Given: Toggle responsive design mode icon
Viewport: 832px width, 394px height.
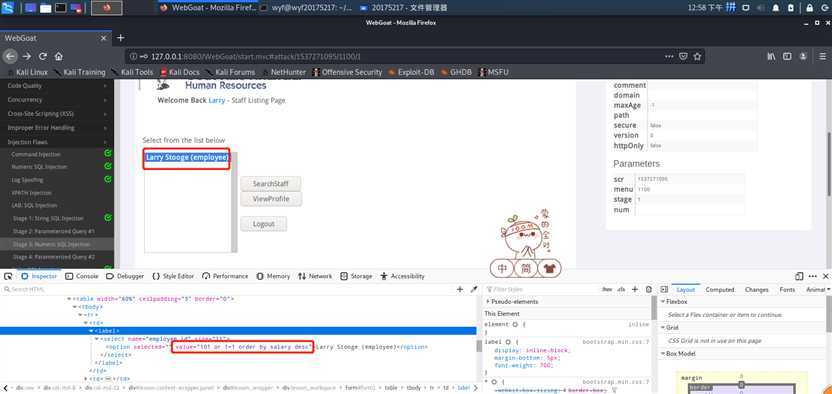Looking at the screenshot, I should (799, 276).
